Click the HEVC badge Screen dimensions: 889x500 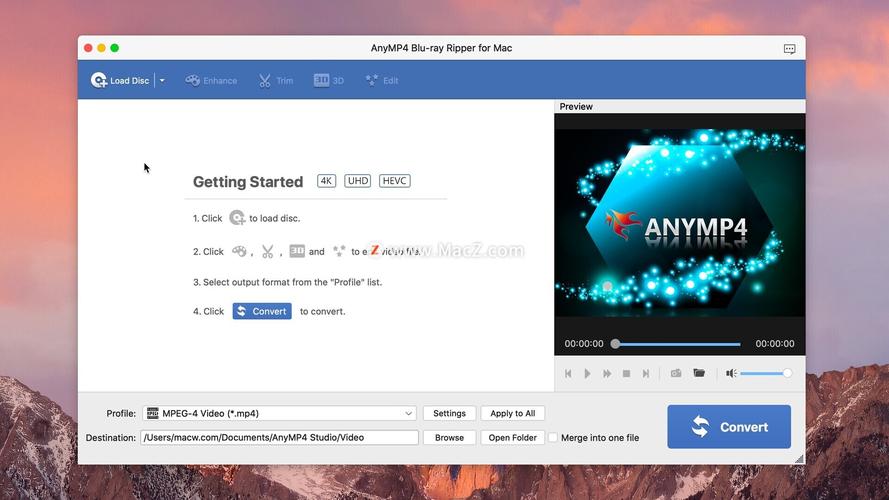[395, 181]
